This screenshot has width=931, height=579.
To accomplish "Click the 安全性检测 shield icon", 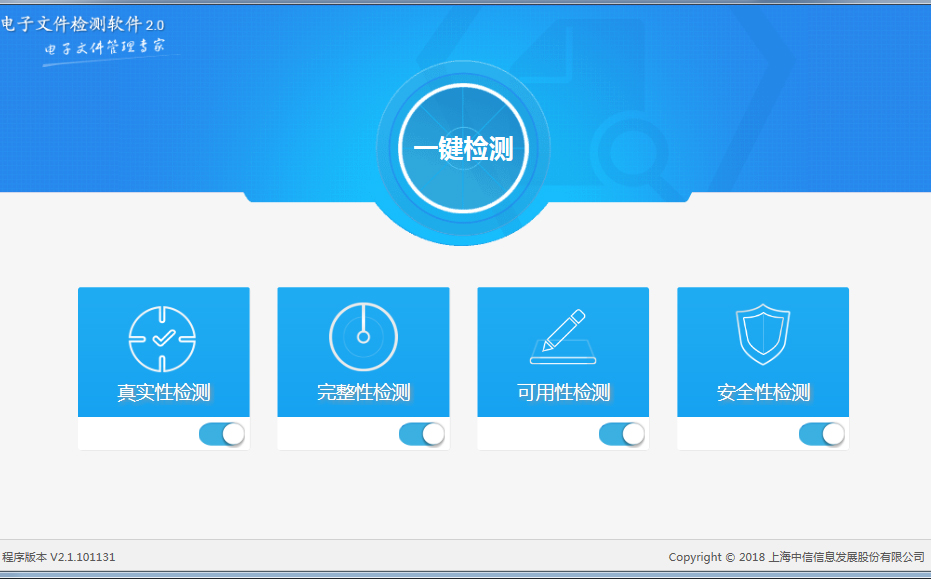I will coord(763,336).
